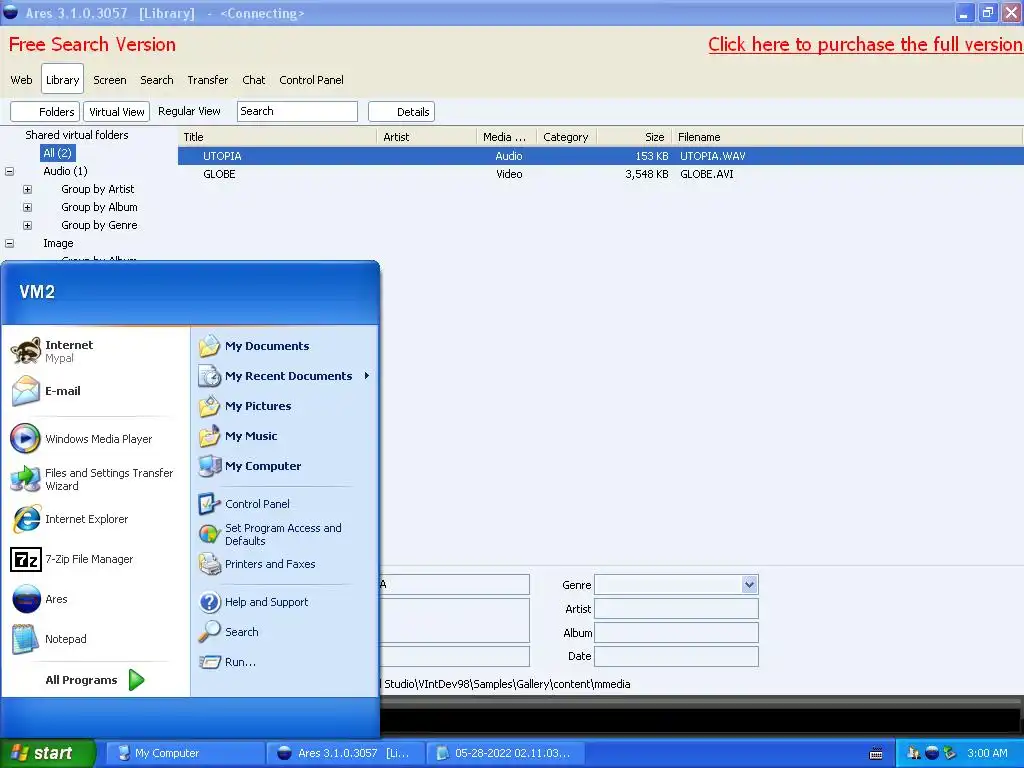Screen dimensions: 1024x768
Task: Open My Computer taskbar button
Action: coord(184,753)
